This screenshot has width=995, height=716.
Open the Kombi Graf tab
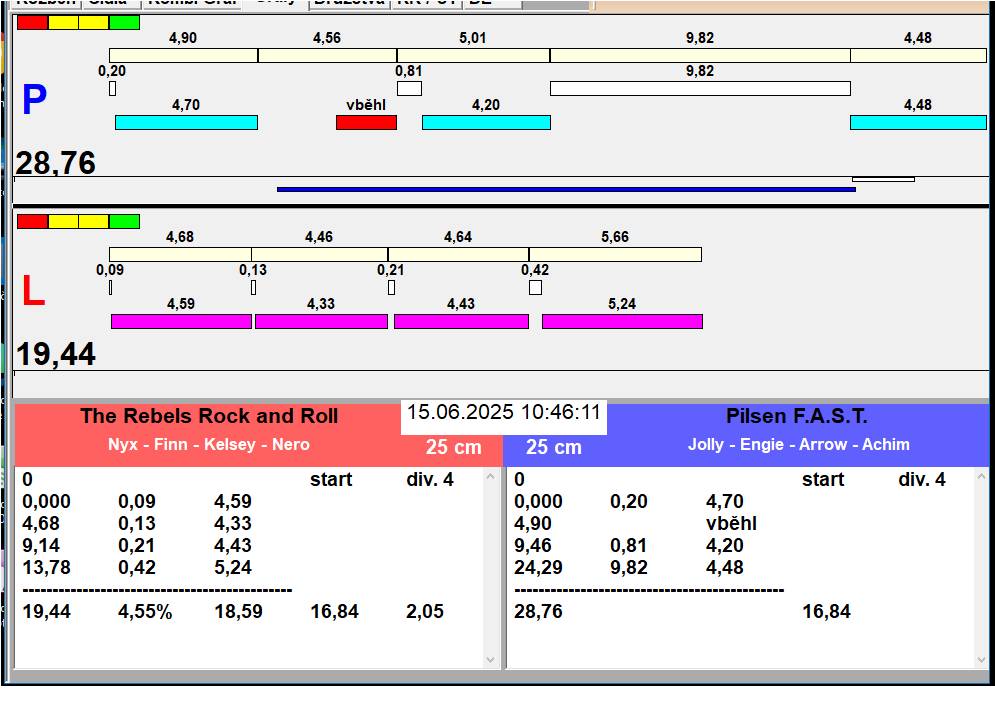click(192, 3)
